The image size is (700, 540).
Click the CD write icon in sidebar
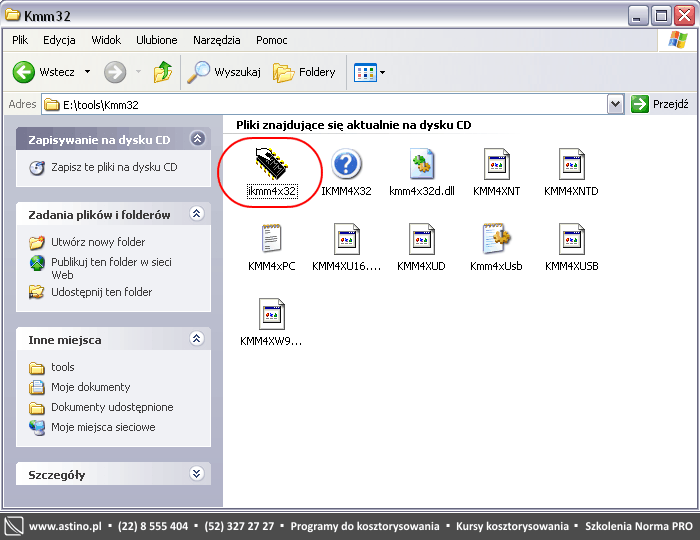(x=37, y=168)
